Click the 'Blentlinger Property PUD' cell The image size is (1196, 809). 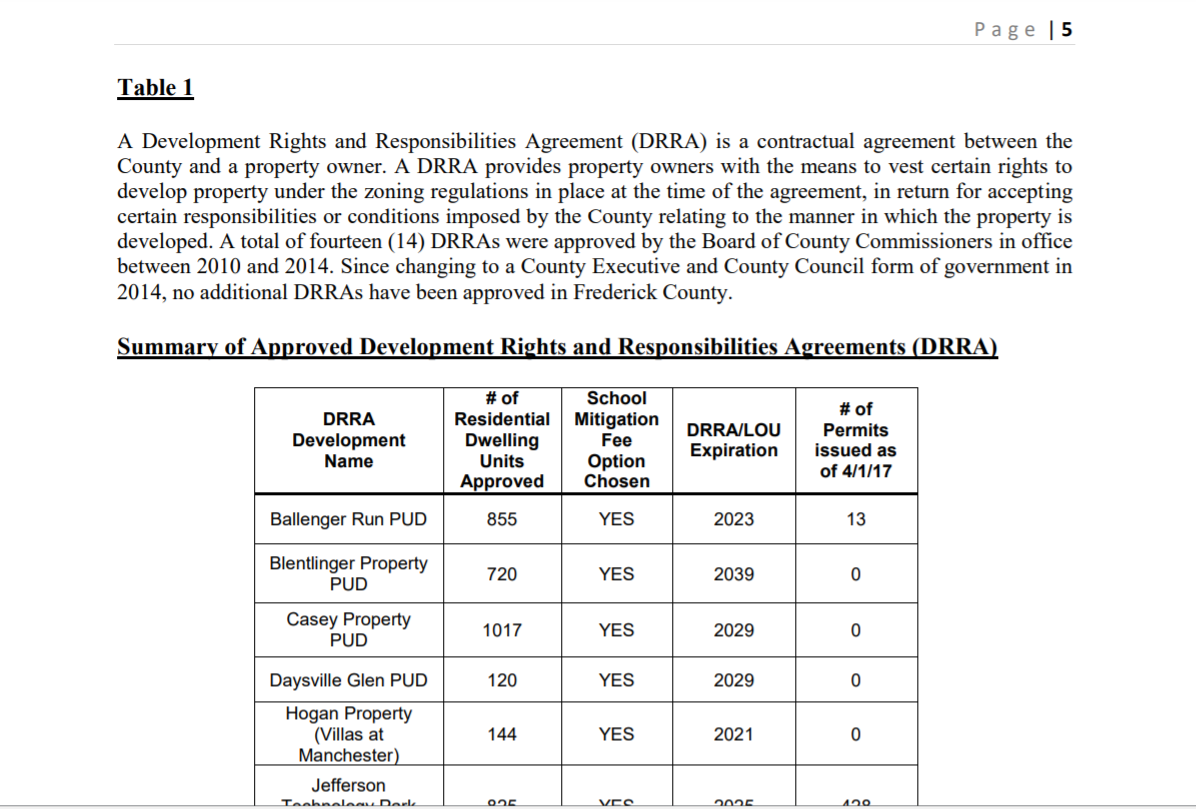pos(348,573)
